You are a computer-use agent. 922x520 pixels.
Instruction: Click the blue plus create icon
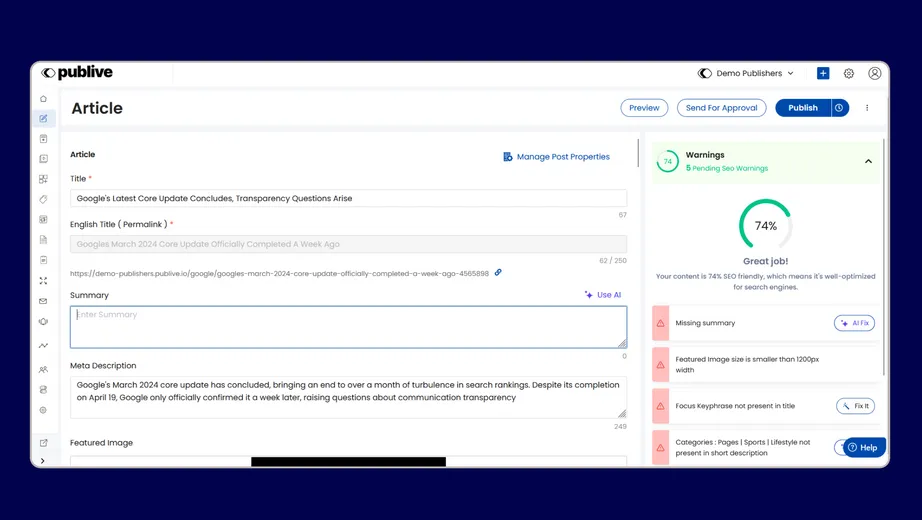[x=823, y=73]
